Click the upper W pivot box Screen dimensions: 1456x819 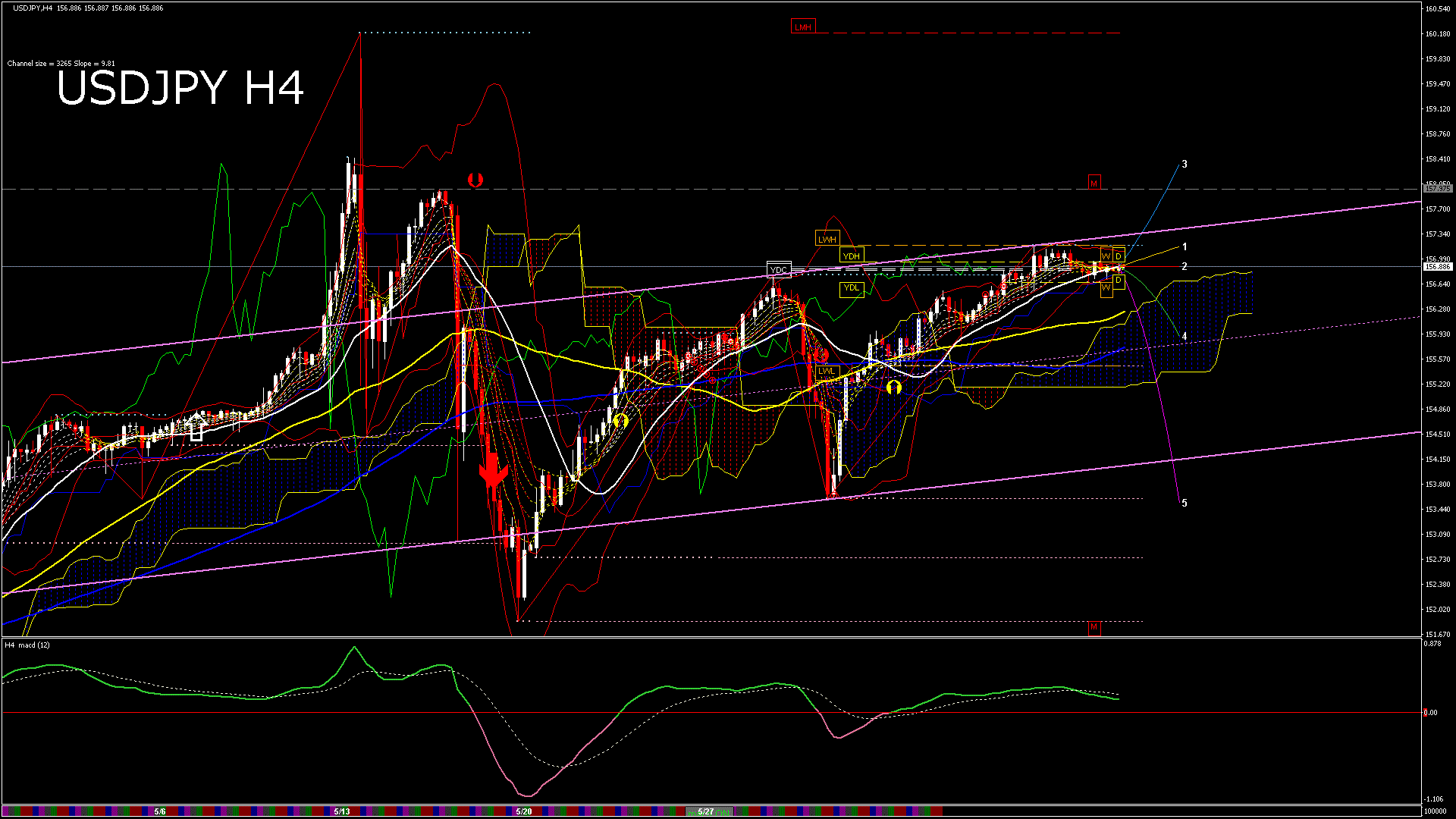click(1106, 256)
